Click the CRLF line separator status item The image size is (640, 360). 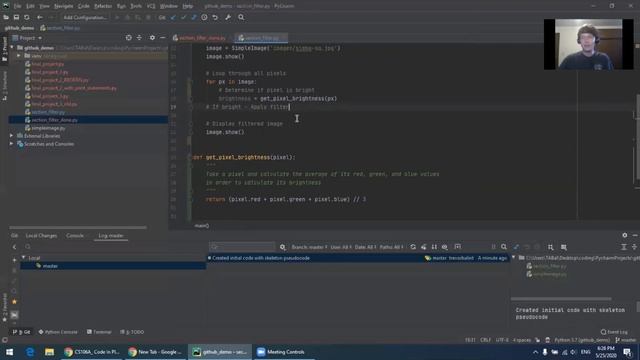click(485, 340)
